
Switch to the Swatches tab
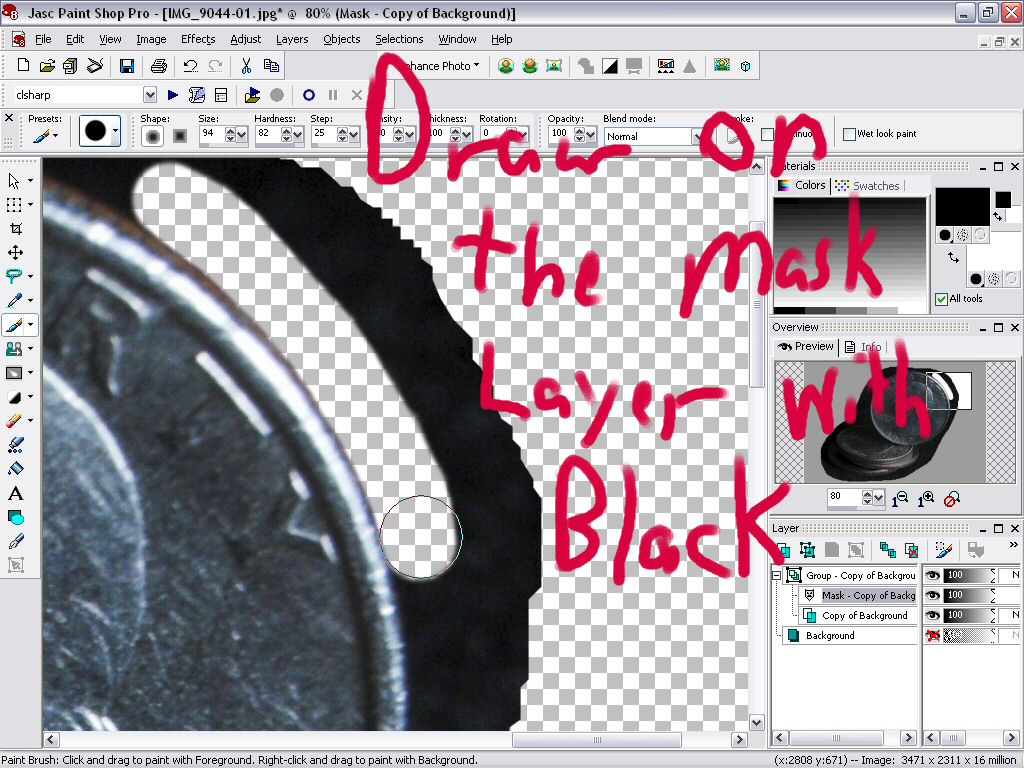tap(868, 185)
